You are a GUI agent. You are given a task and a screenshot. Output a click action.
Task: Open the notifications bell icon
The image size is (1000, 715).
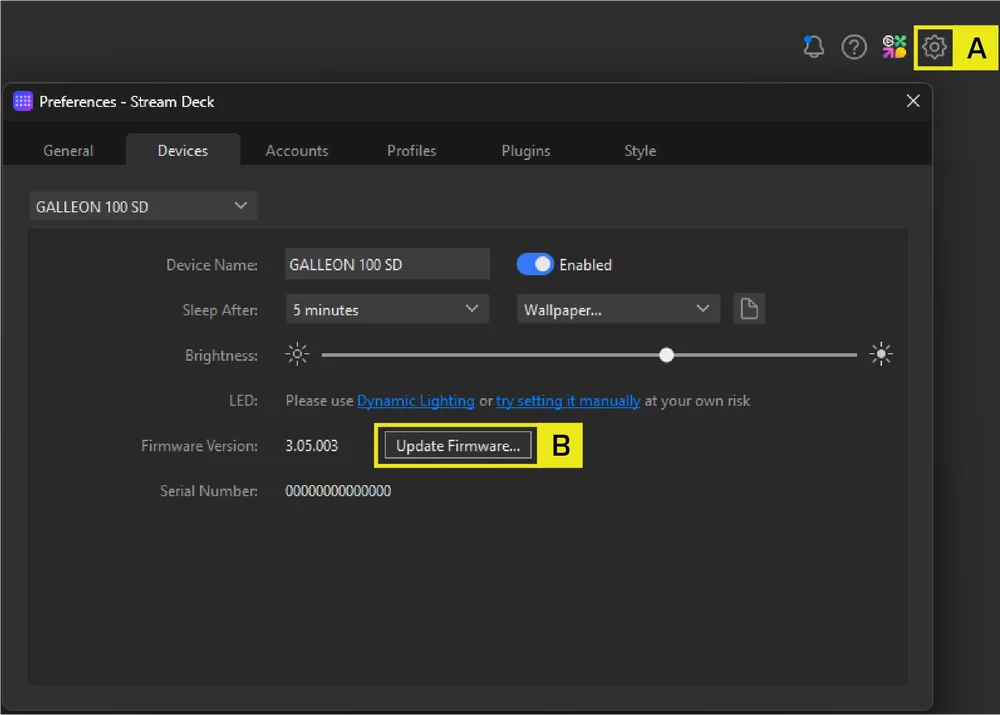(x=814, y=47)
